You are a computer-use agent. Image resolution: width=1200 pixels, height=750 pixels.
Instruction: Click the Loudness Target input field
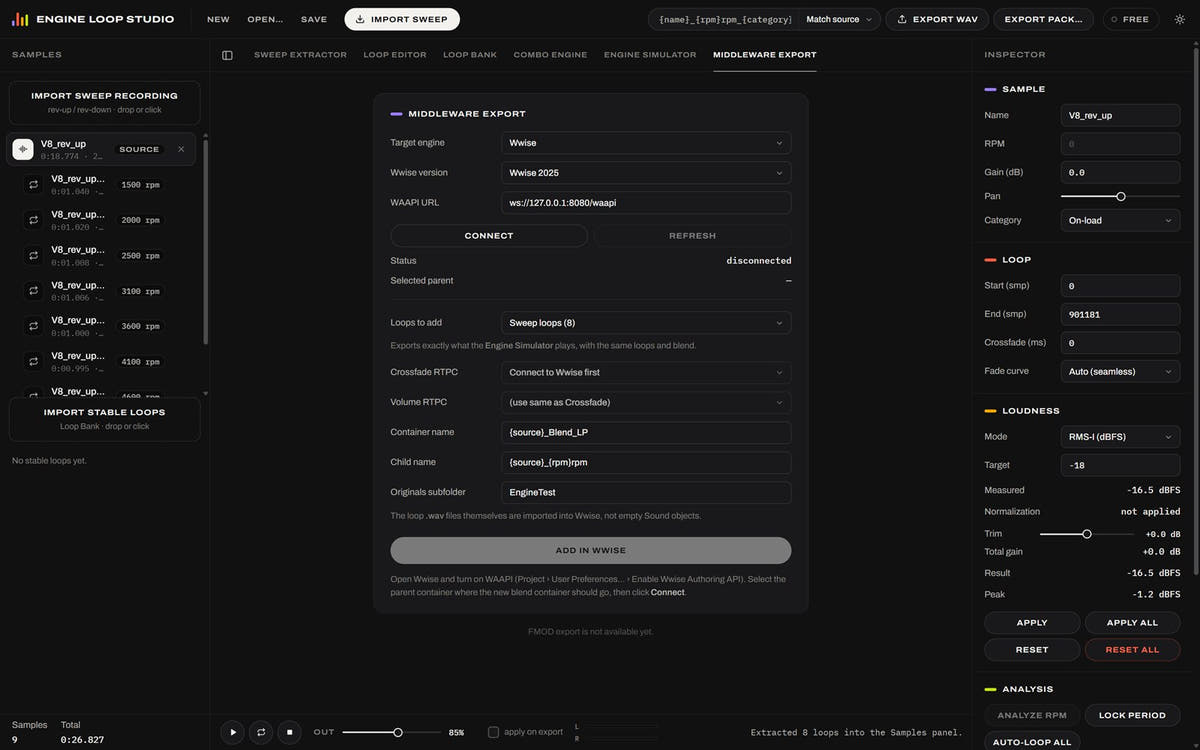[x=1120, y=465]
